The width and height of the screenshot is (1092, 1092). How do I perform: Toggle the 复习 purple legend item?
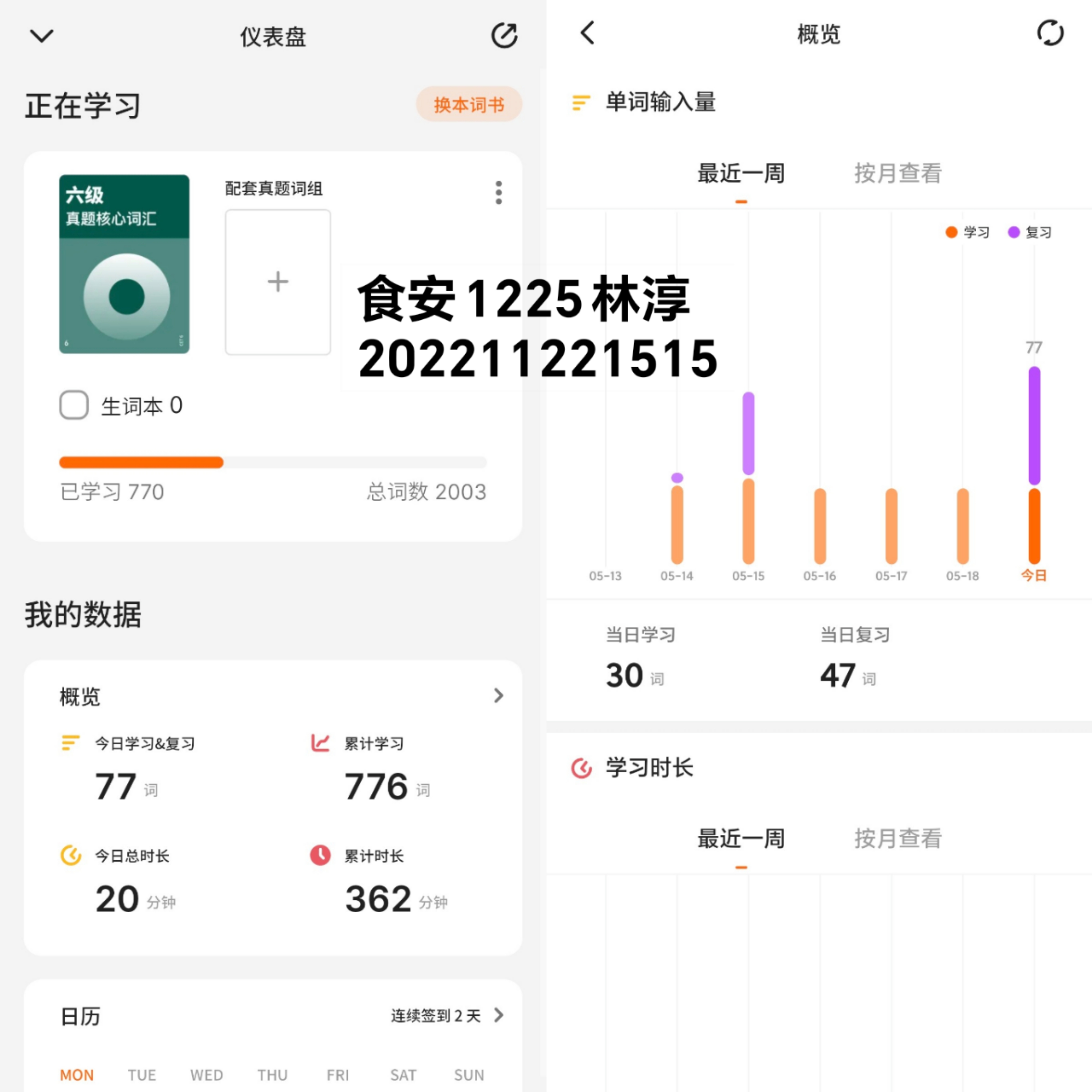tap(1030, 232)
